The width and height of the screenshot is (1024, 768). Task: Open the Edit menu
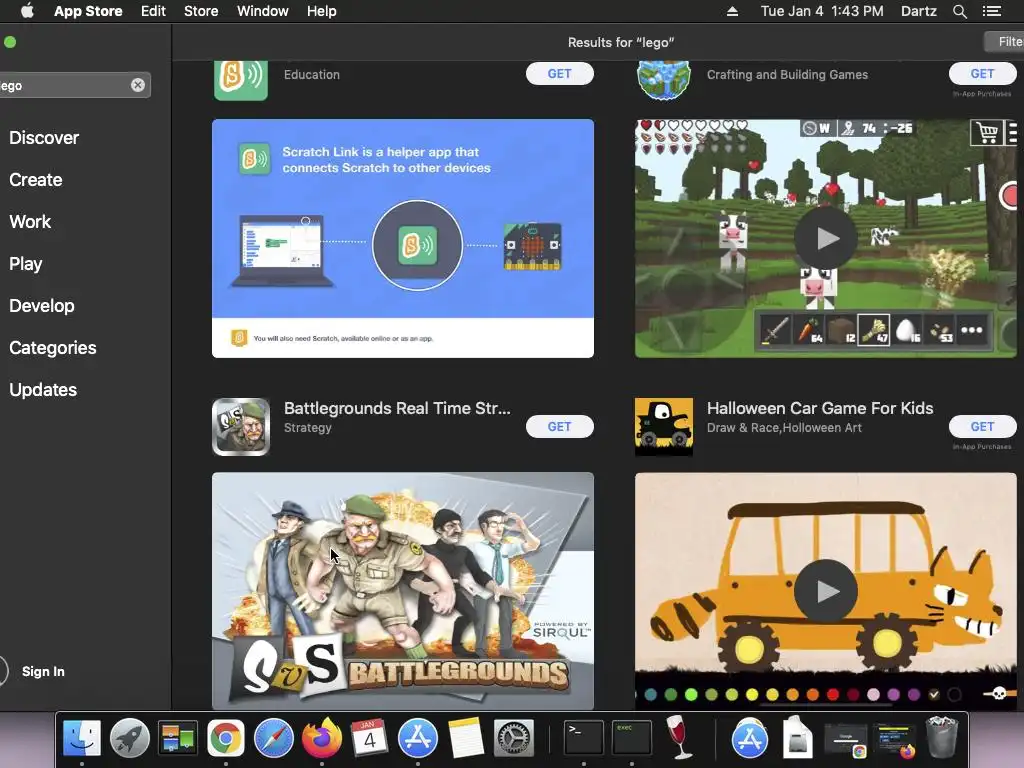pos(153,11)
